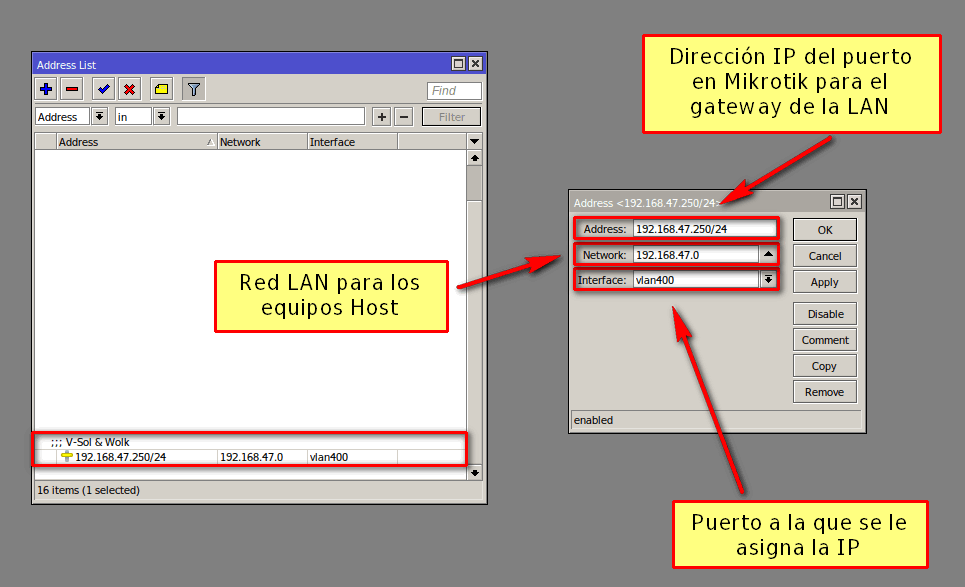This screenshot has height=587, width=965.
Task: Click the vlan400 interface cell in the list
Action: (x=352, y=457)
